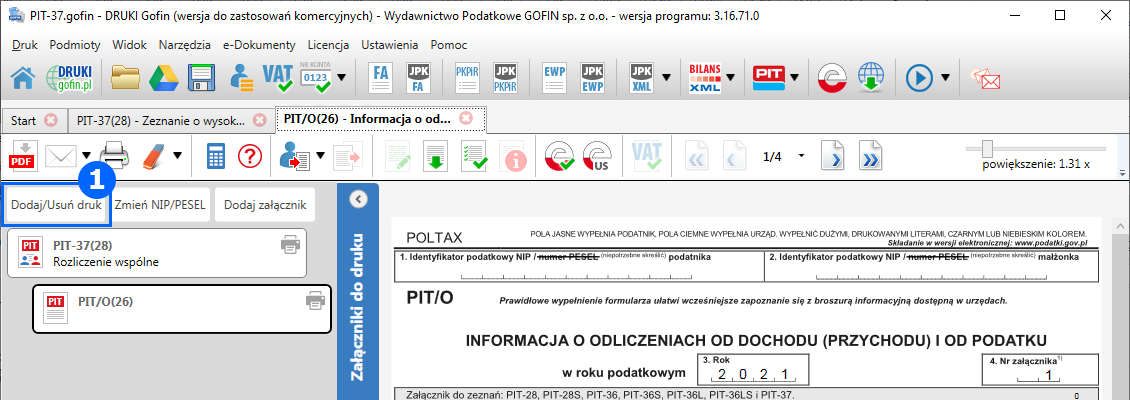Open the JPK XML icon
This screenshot has height=400, width=1130.
click(x=641, y=77)
